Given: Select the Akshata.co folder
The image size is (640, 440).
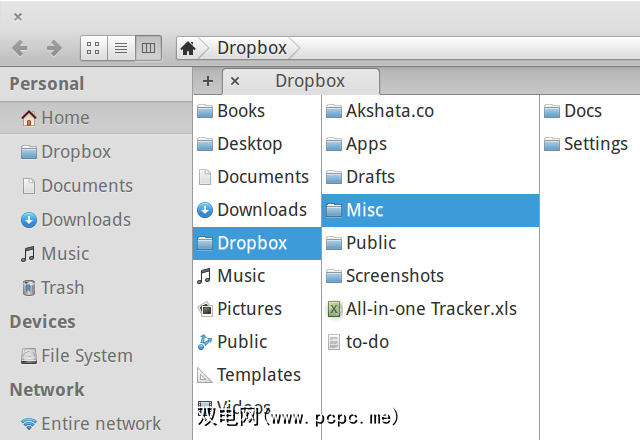Looking at the screenshot, I should 431,111.
